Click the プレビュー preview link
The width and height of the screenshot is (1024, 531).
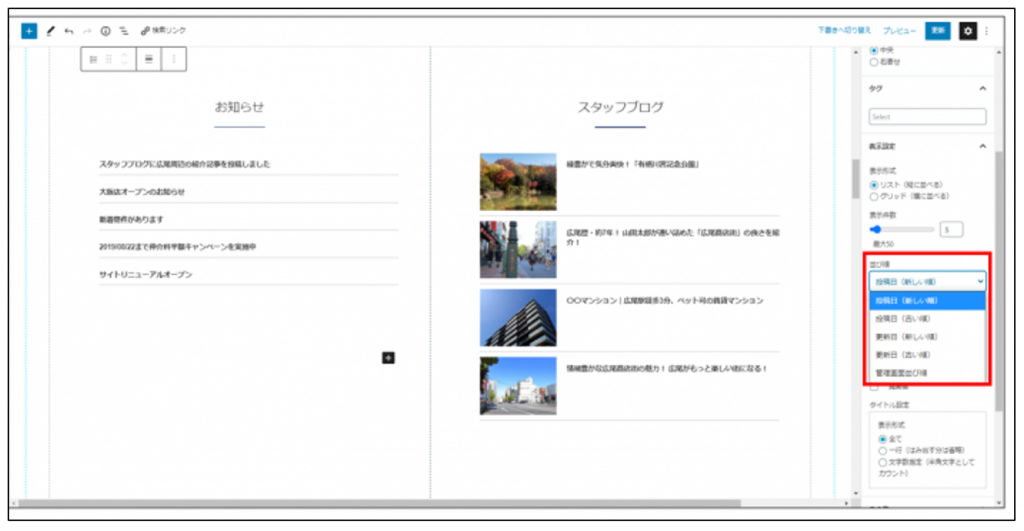coord(899,31)
